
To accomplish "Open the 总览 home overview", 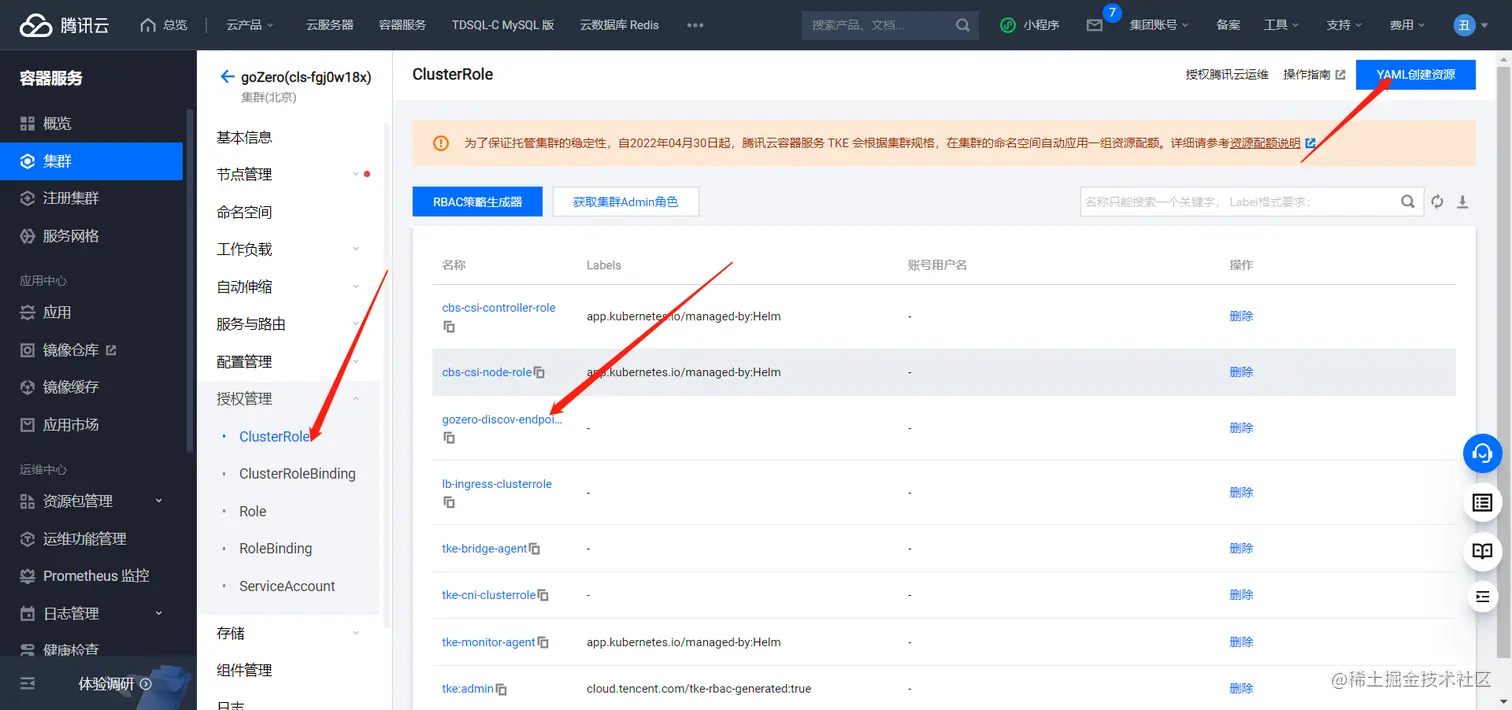I will tap(164, 25).
